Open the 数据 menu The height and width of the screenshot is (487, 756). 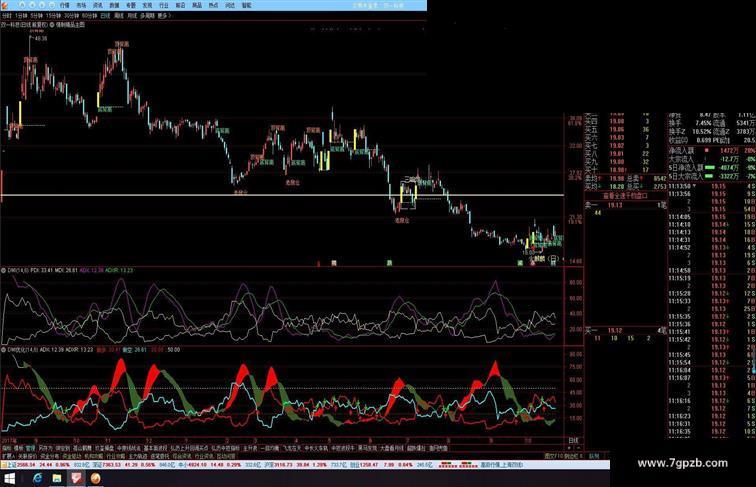pos(114,5)
